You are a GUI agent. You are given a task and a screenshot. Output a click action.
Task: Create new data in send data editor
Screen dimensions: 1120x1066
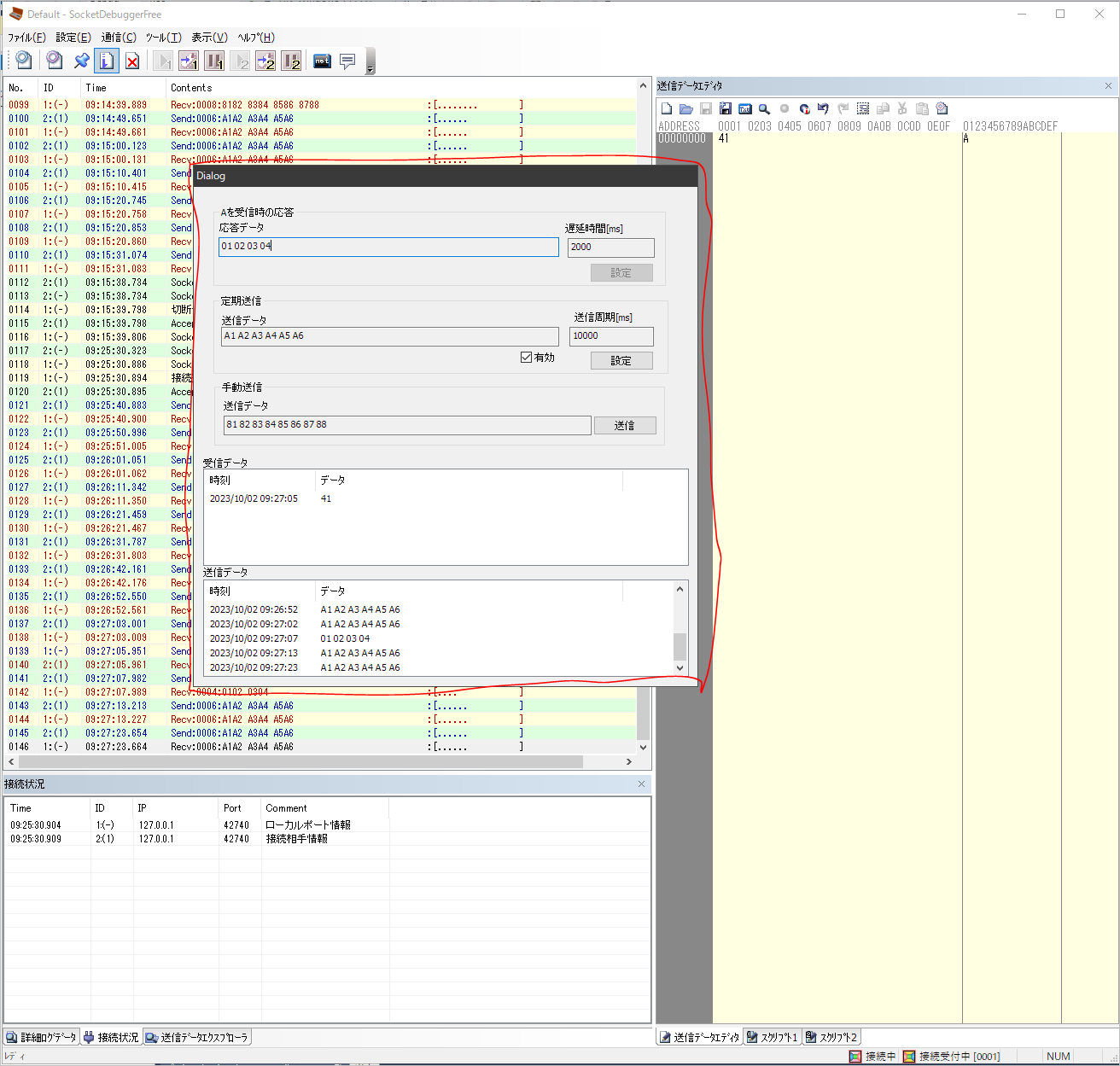667,108
